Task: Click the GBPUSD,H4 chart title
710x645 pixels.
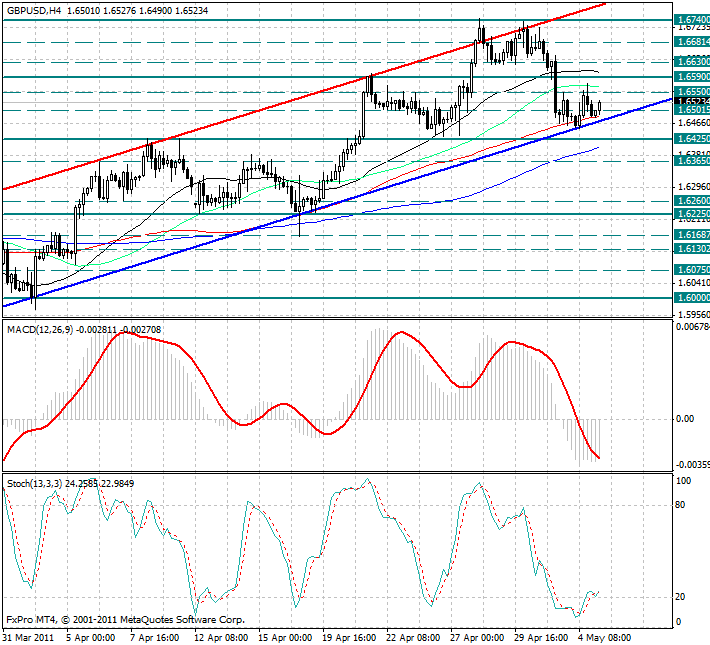Action: (x=37, y=9)
